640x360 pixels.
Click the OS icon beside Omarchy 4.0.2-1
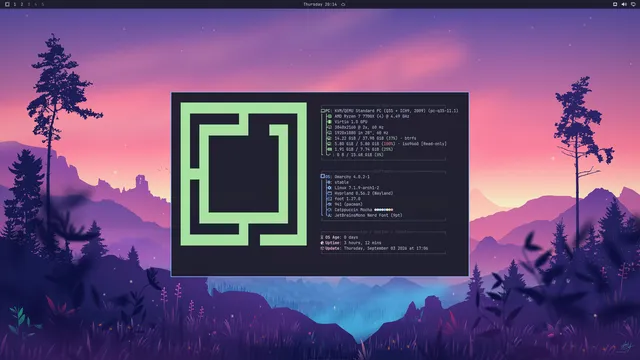[x=323, y=176]
